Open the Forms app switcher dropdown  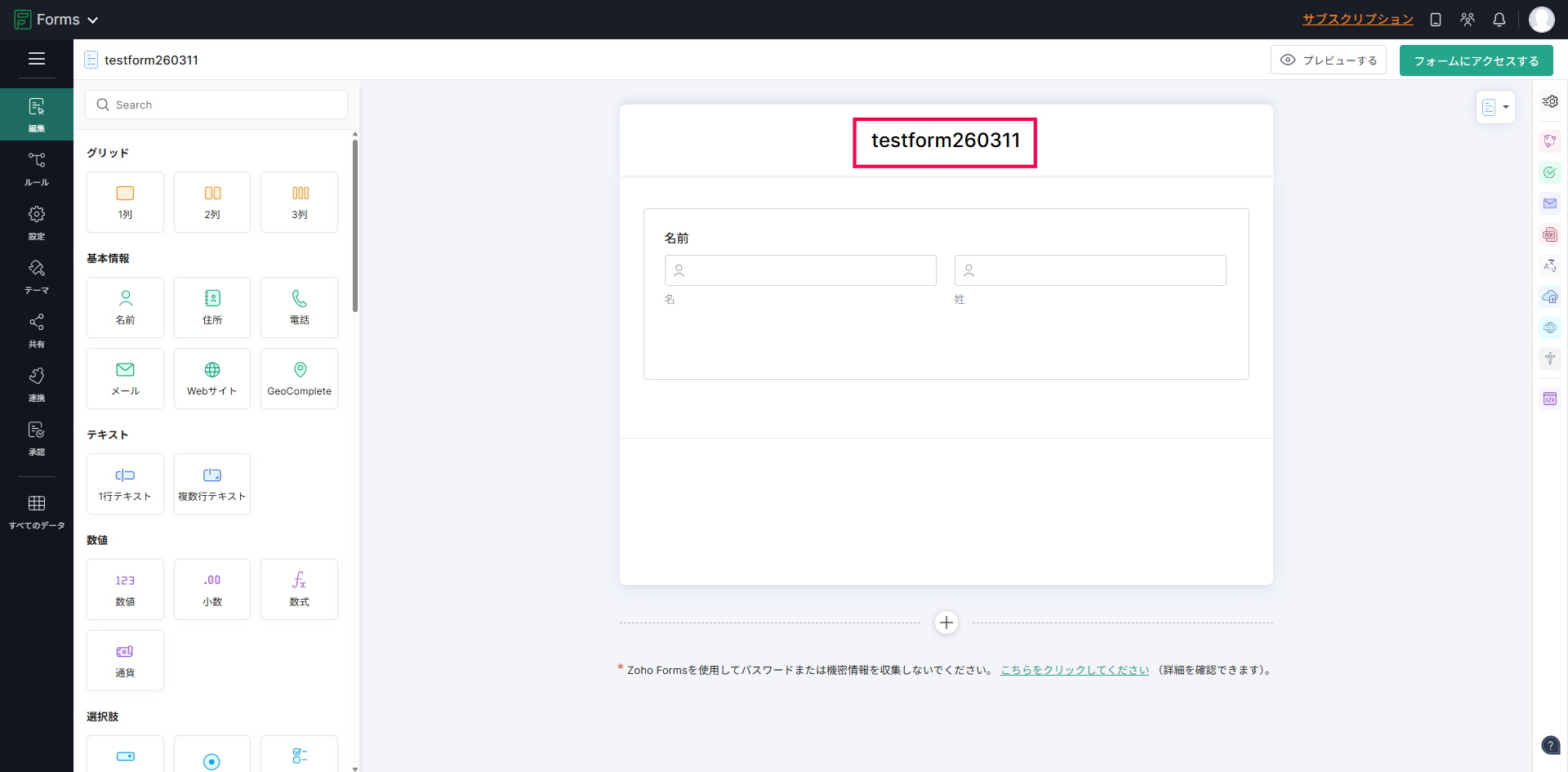point(57,20)
